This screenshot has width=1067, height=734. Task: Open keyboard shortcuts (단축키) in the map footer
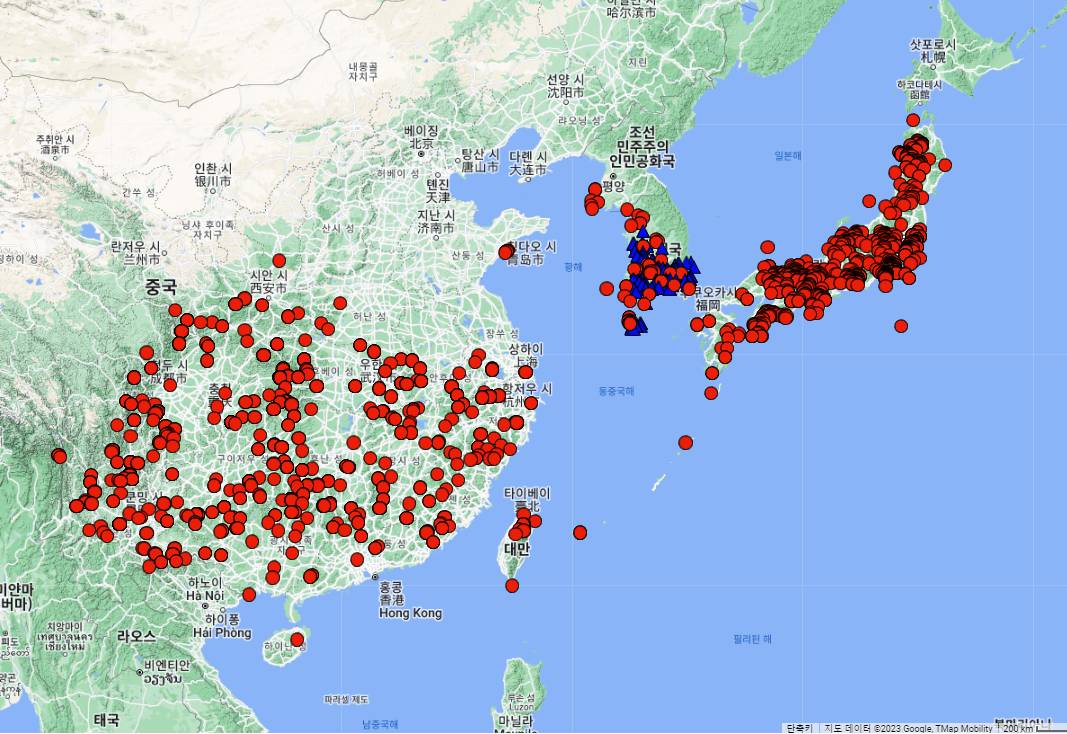click(x=800, y=727)
